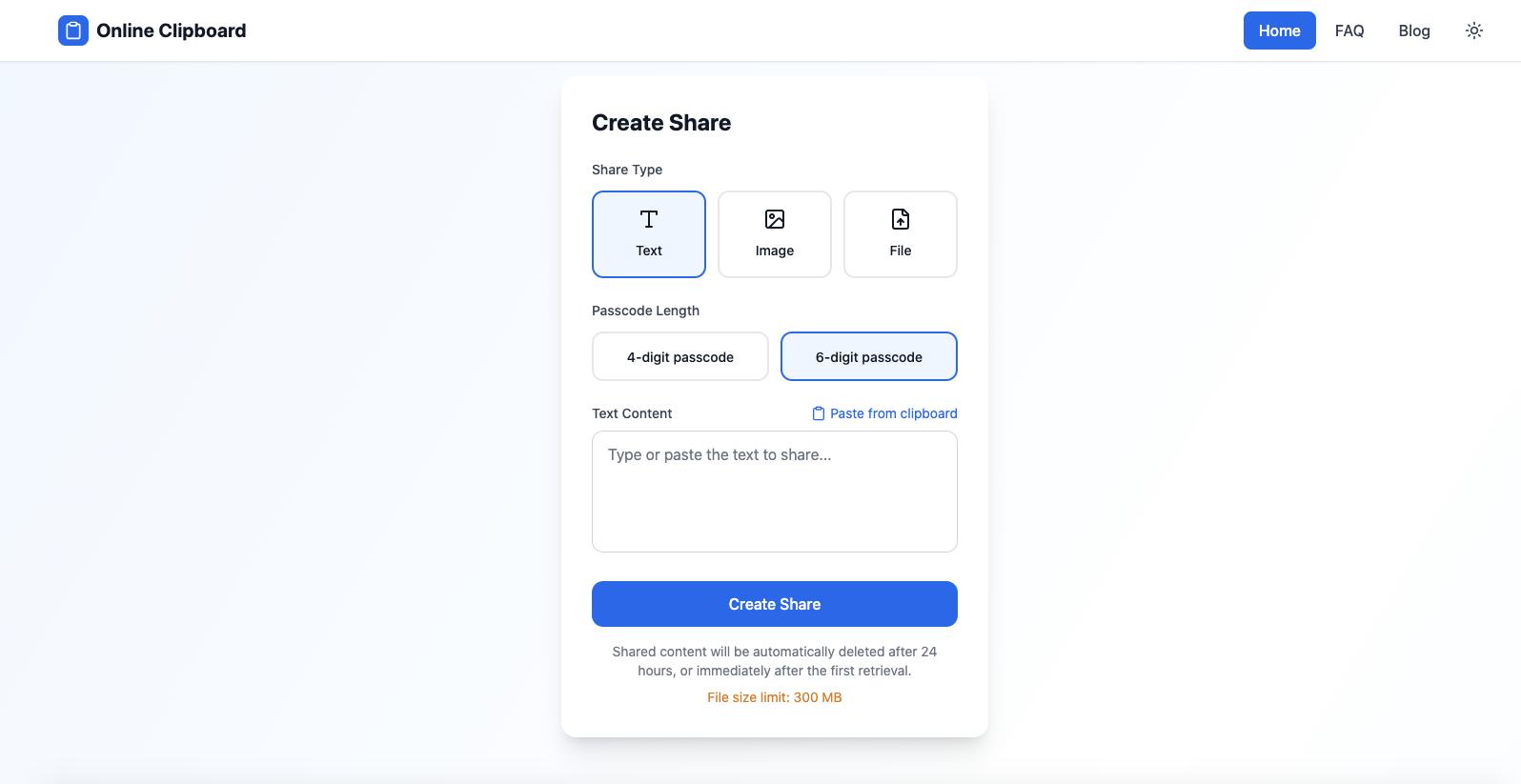Select the Text share type card
Viewport: 1521px width, 784px height.
(649, 234)
